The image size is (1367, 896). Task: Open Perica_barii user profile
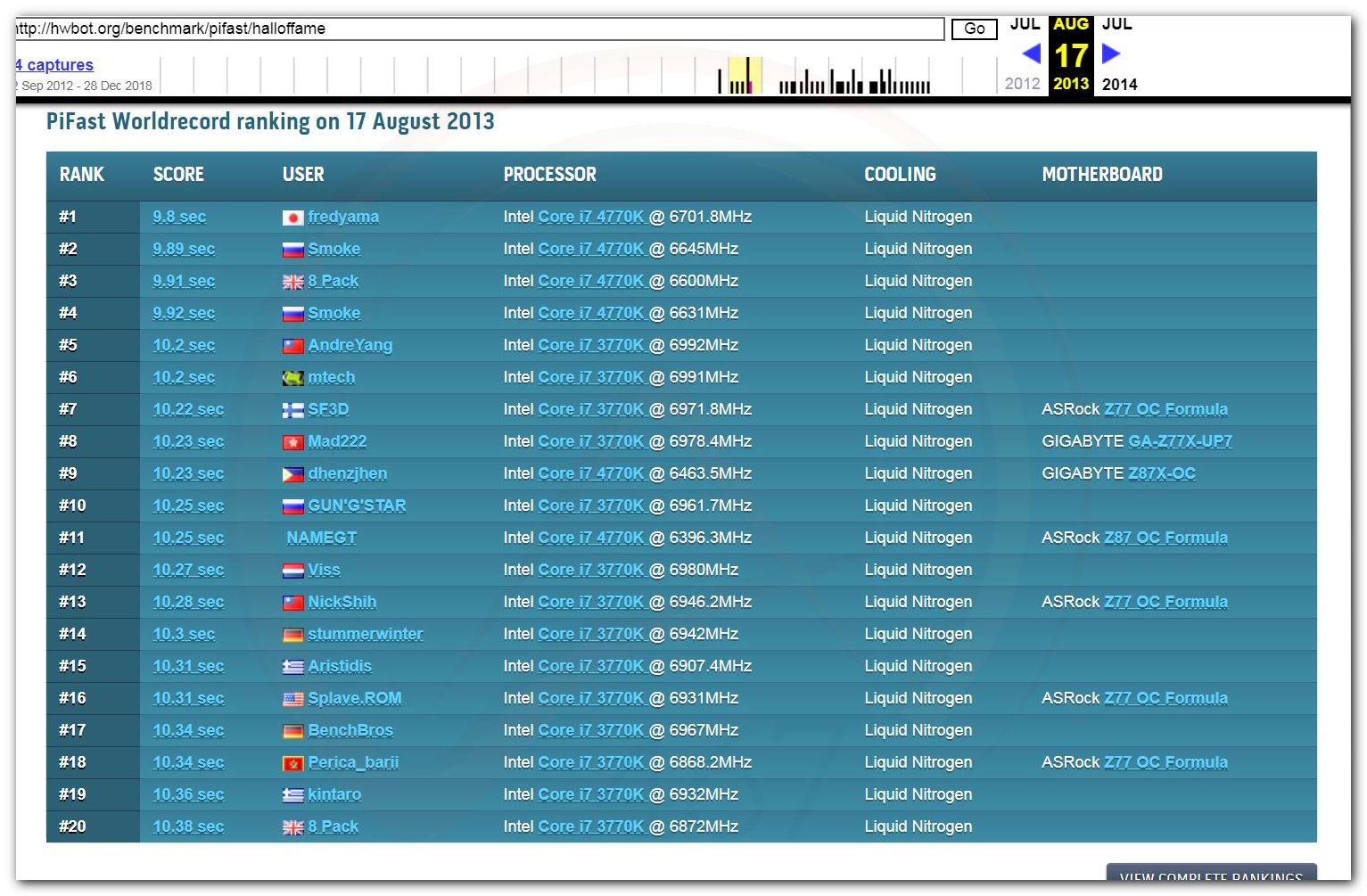coord(353,762)
